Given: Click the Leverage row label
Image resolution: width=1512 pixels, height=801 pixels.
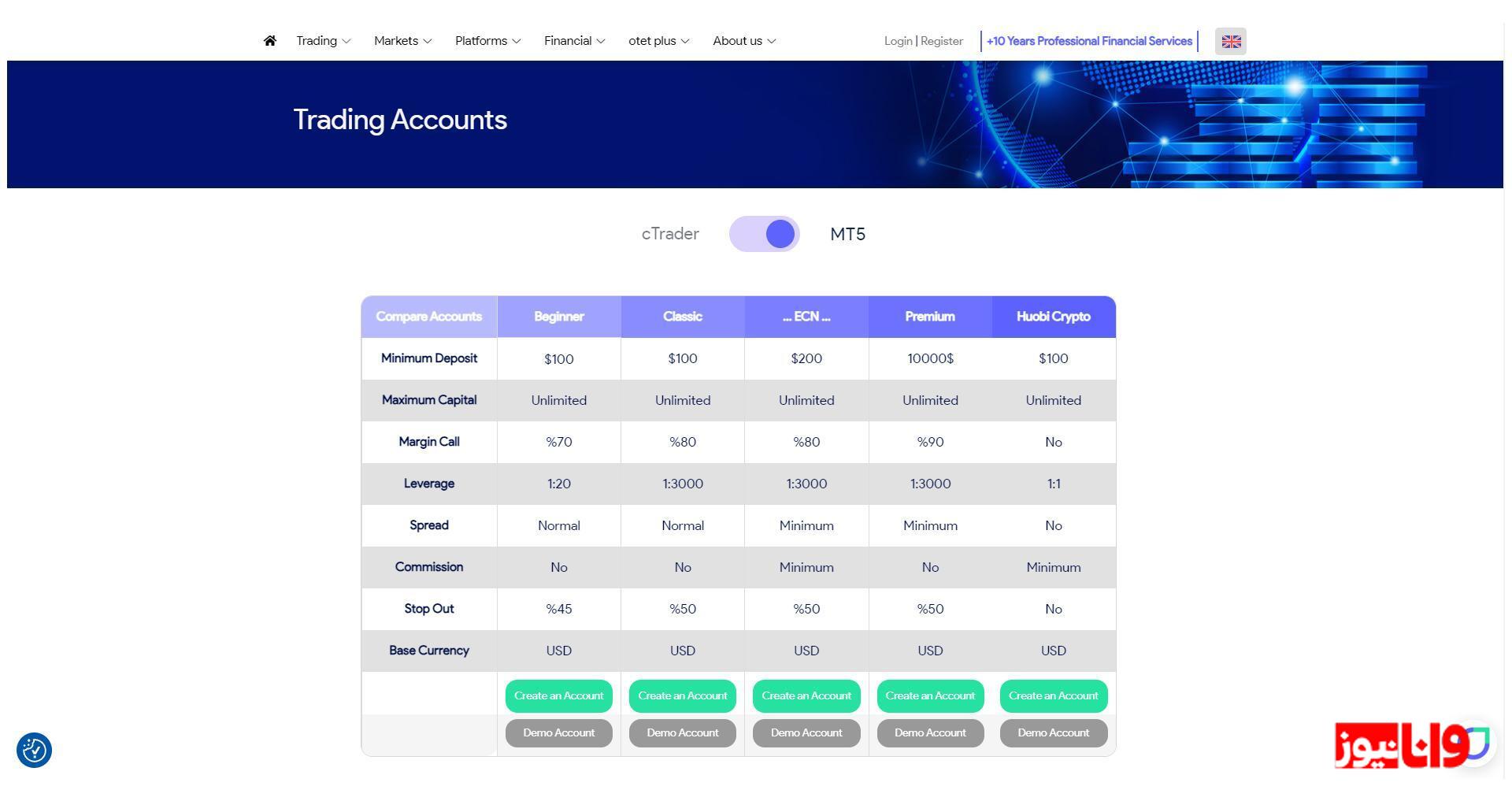Looking at the screenshot, I should pos(429,484).
